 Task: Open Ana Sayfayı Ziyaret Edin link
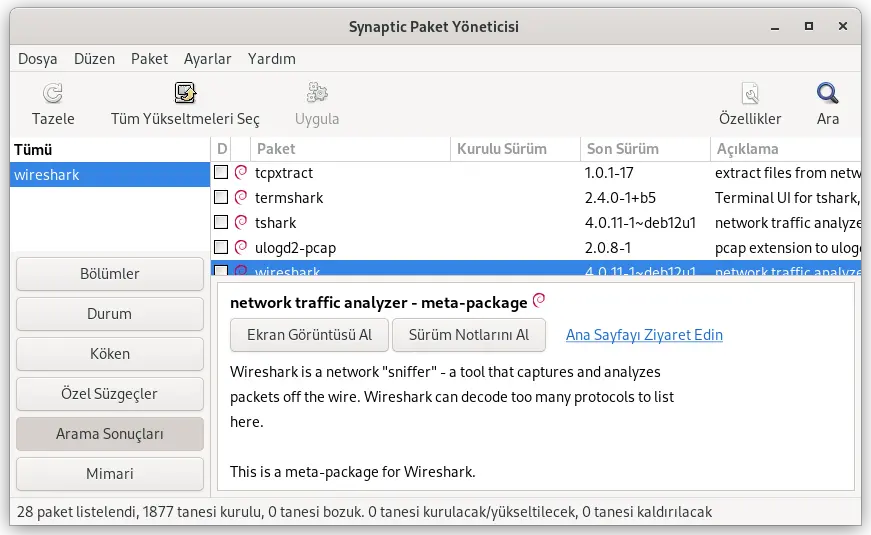point(644,335)
